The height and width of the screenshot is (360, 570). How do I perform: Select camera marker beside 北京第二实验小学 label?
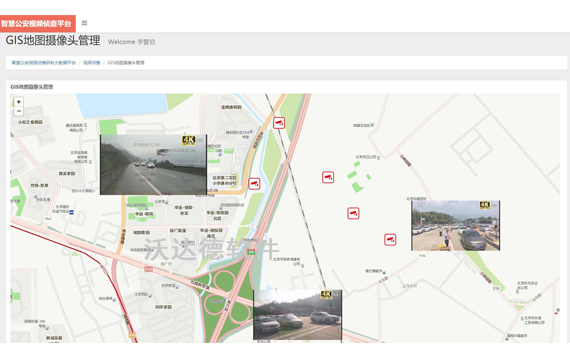[254, 184]
